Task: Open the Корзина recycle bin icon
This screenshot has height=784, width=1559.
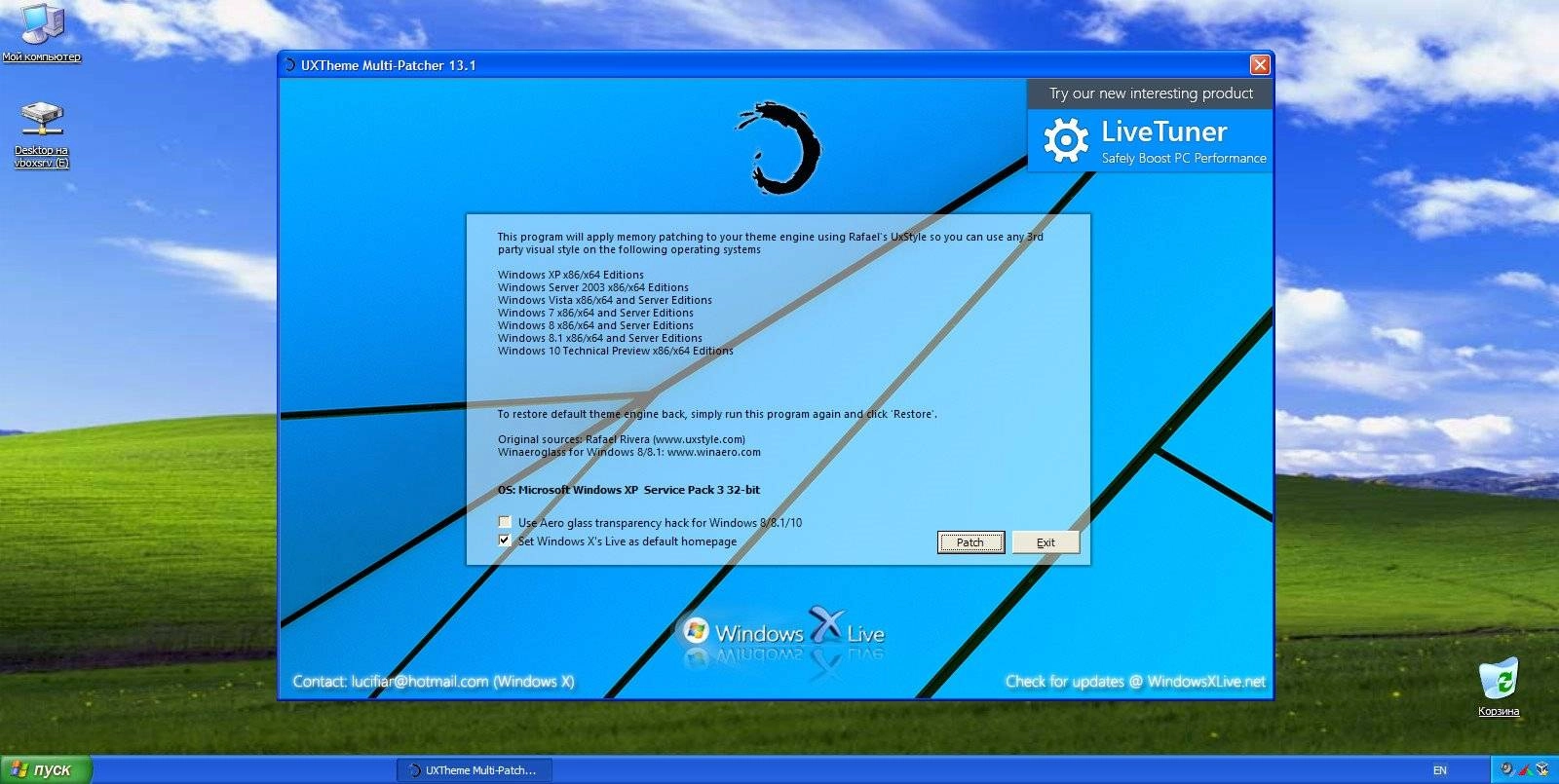Action: pyautogui.click(x=1499, y=687)
